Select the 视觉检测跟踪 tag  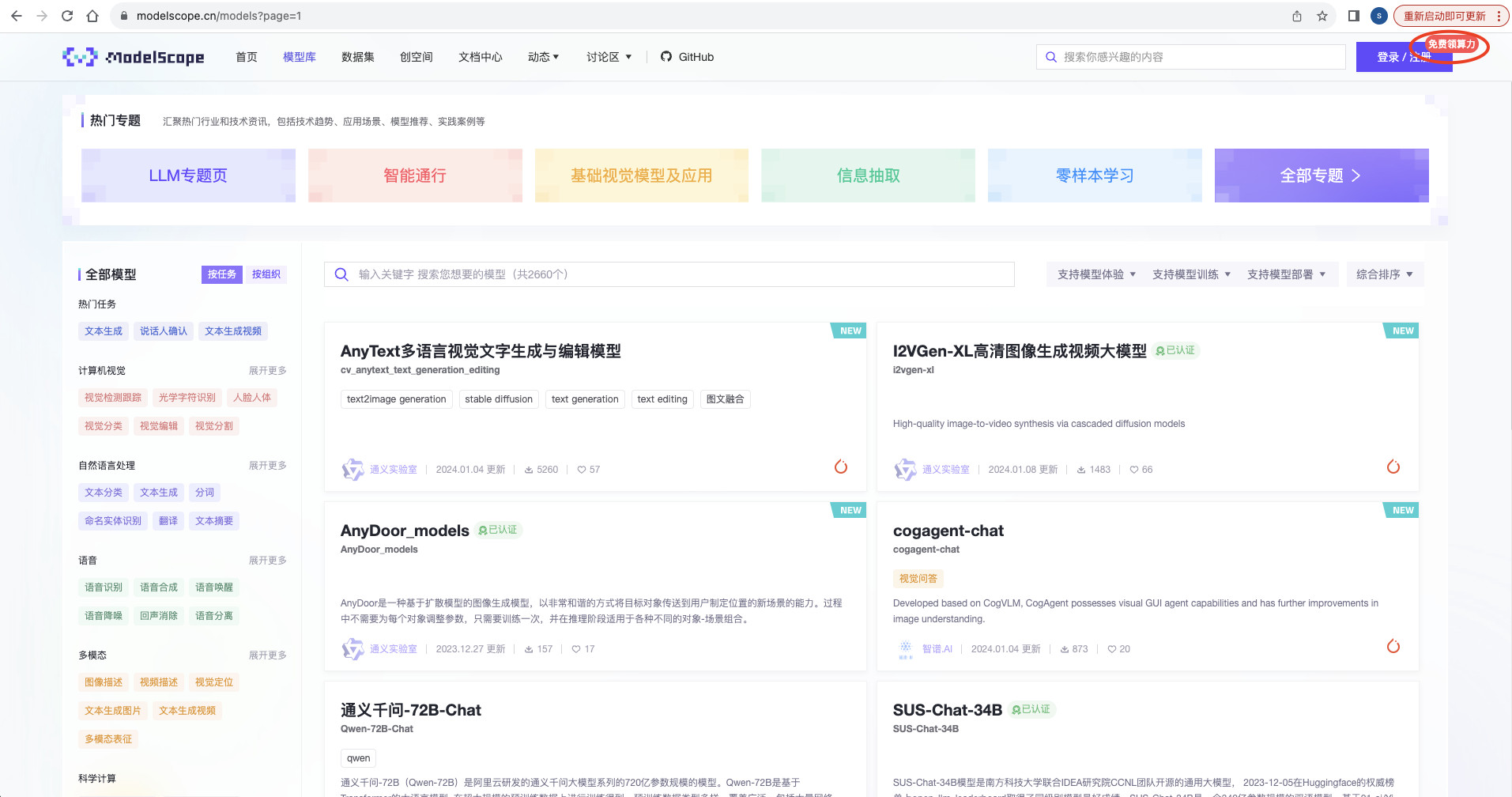113,398
